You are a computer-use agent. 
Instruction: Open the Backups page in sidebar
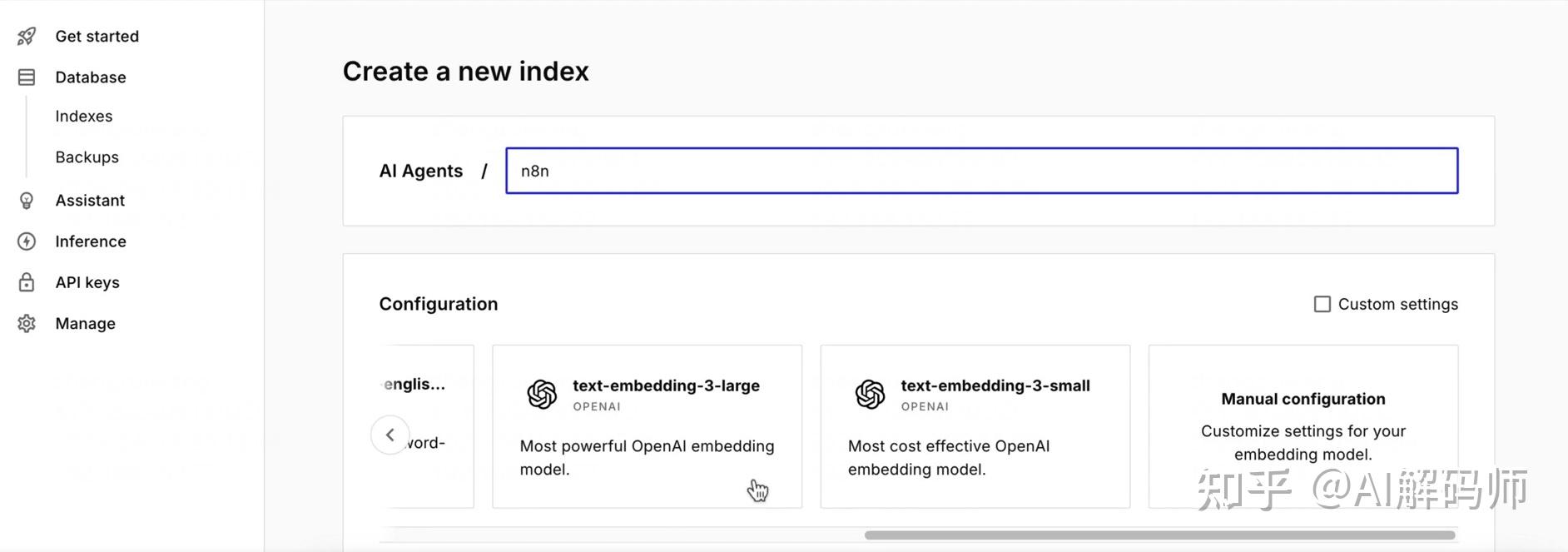[87, 157]
